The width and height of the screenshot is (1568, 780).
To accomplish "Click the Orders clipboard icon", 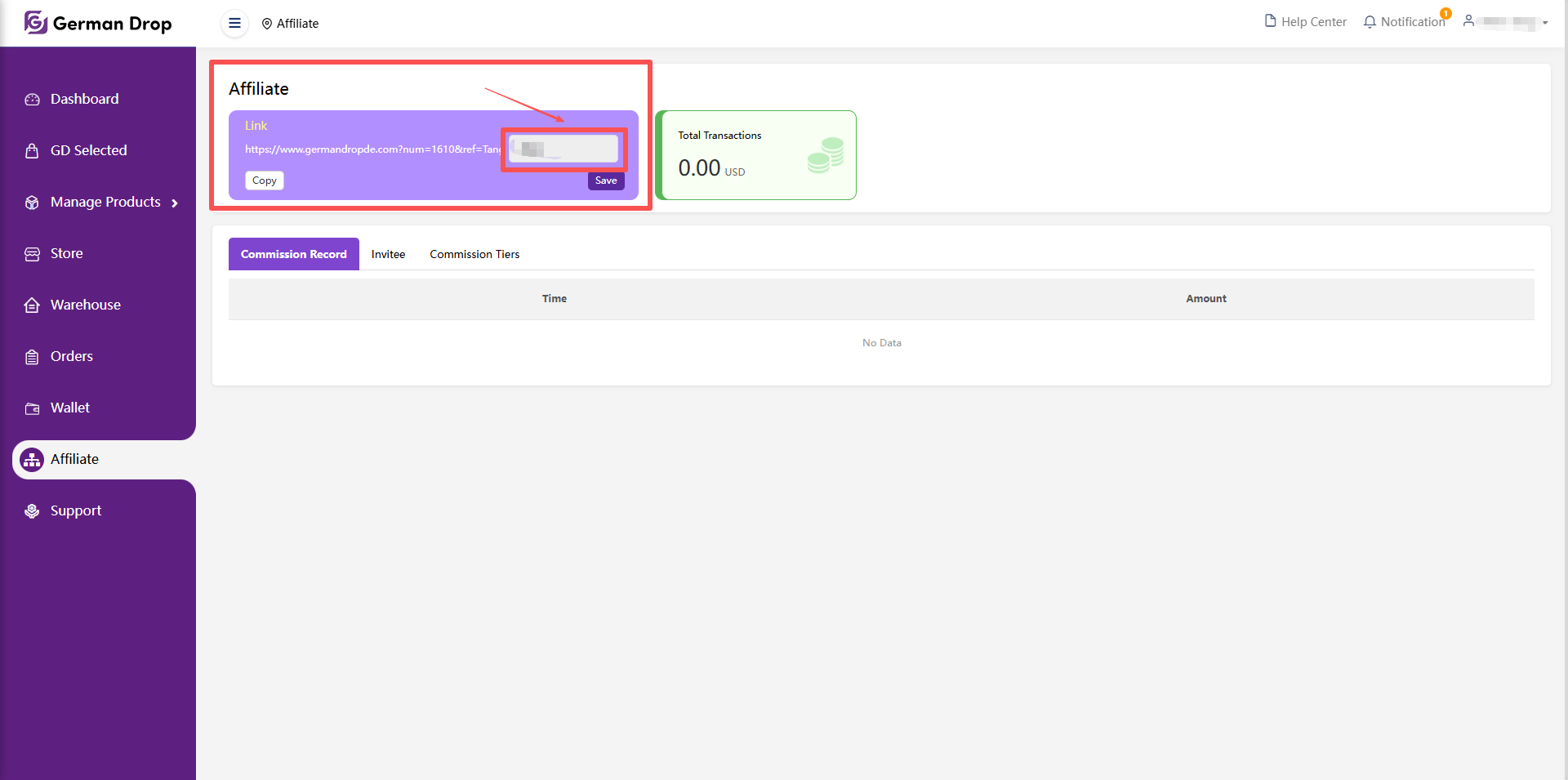I will 32,357.
